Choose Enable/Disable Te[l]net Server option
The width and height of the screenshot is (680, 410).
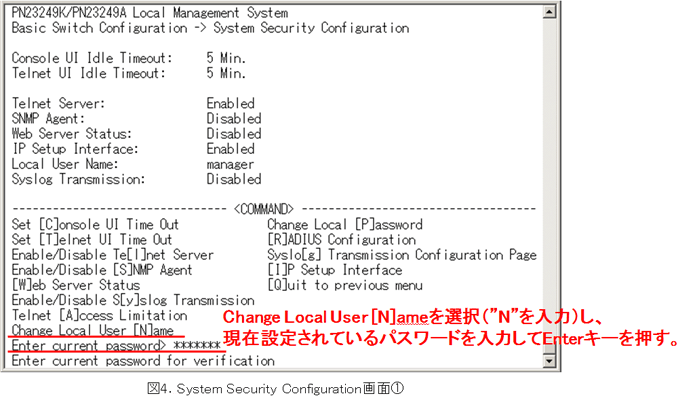112,255
